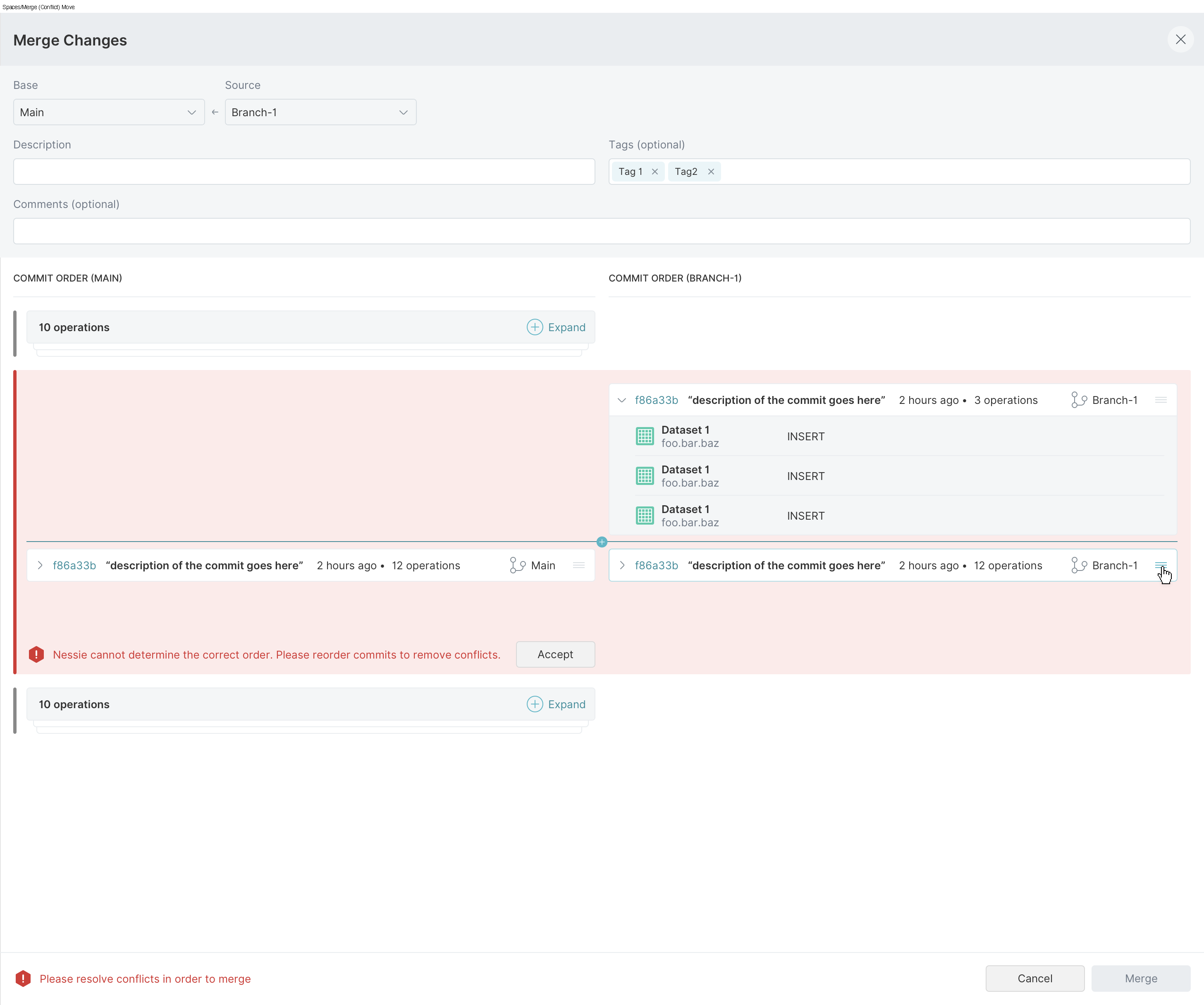Click '3 operations' text on Branch-1 commit
Image resolution: width=1204 pixels, height=1005 pixels.
(x=1006, y=400)
